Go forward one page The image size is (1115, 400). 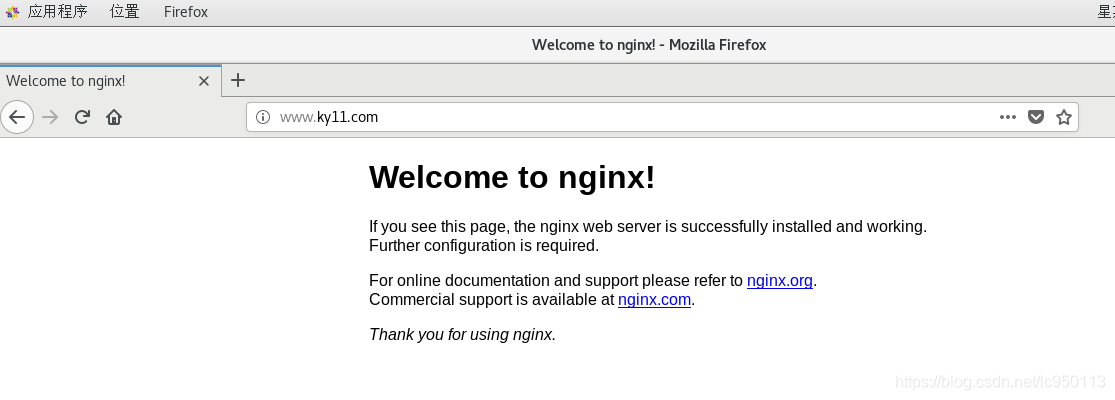coord(50,117)
